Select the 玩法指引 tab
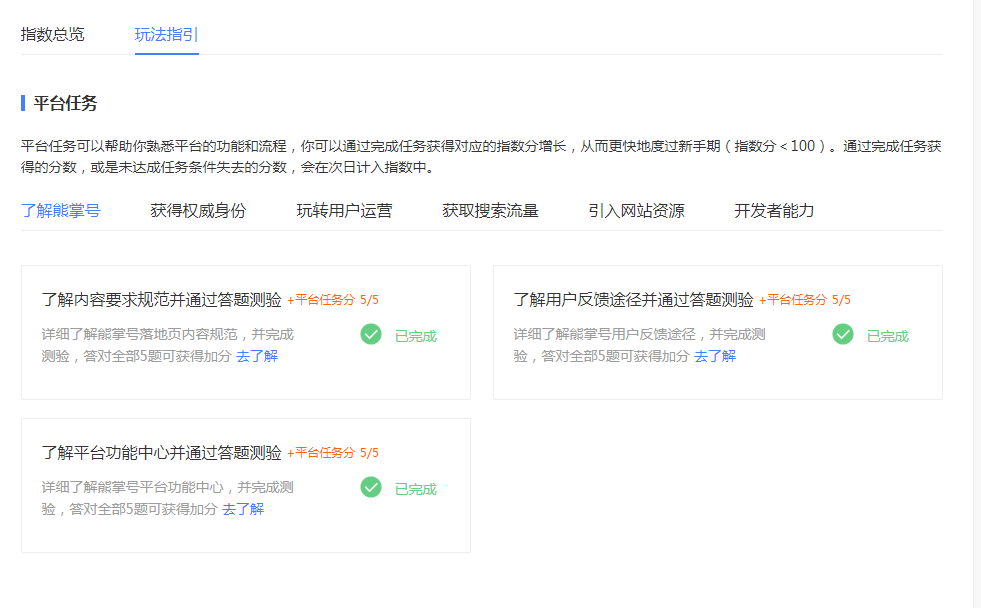Viewport: 981px width, 608px height. point(167,34)
